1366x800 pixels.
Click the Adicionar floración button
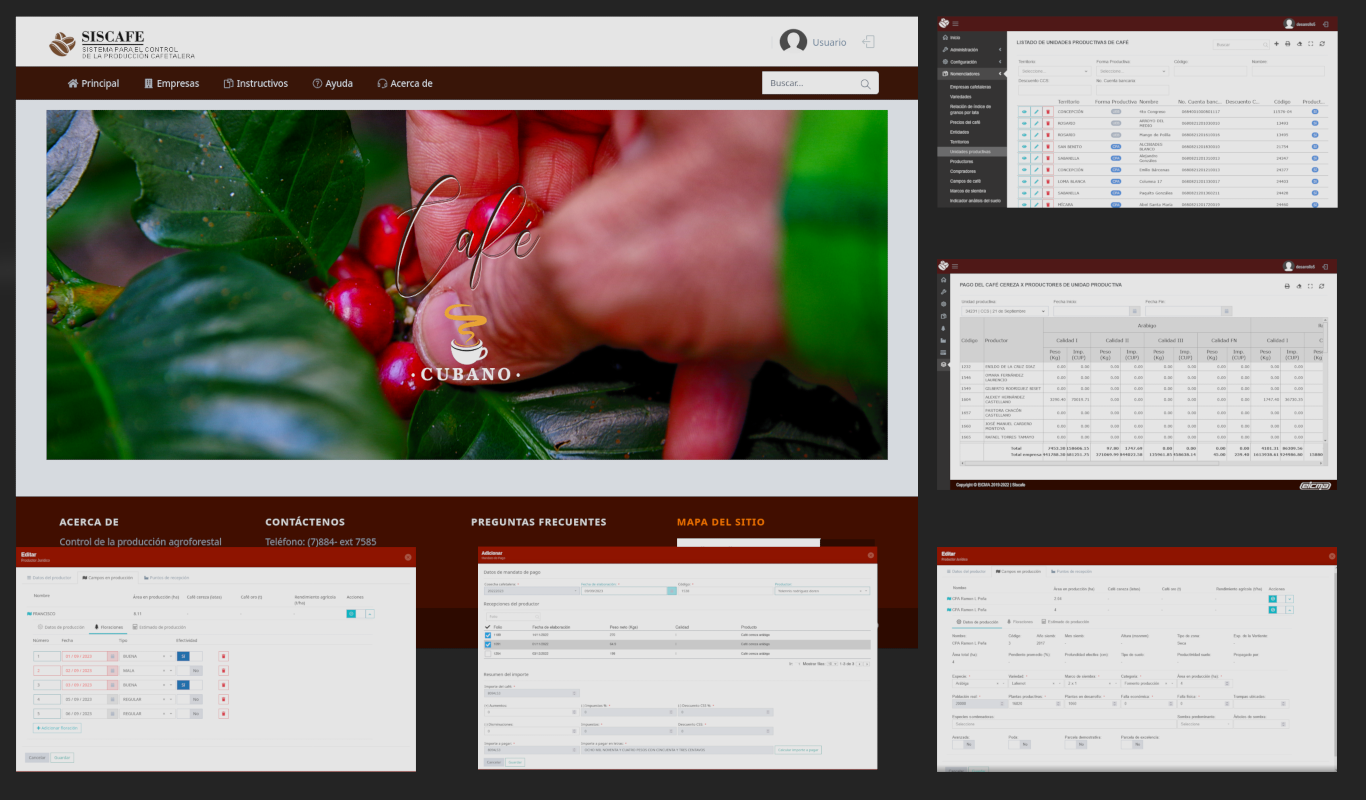click(57, 727)
